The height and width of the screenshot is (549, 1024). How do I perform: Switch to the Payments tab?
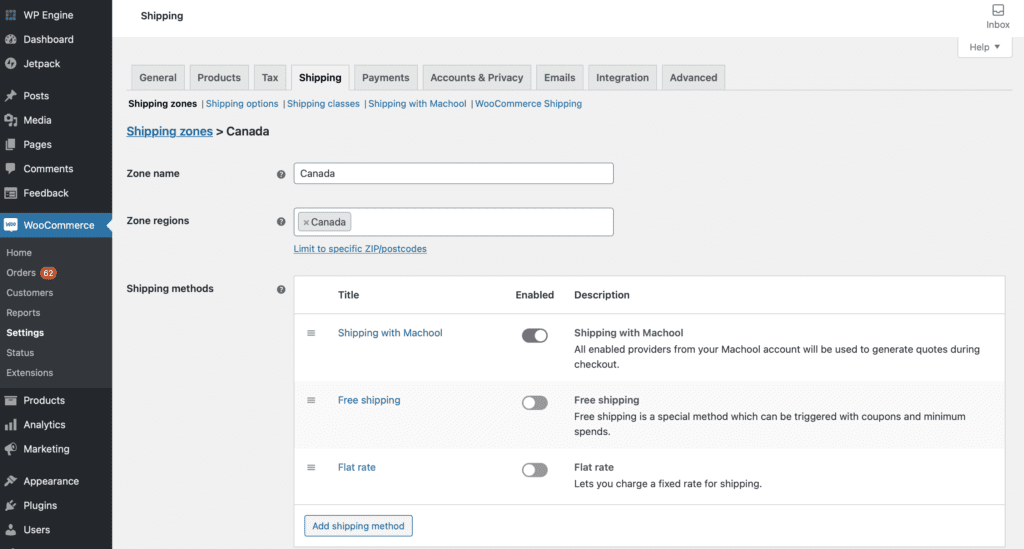[x=385, y=78]
